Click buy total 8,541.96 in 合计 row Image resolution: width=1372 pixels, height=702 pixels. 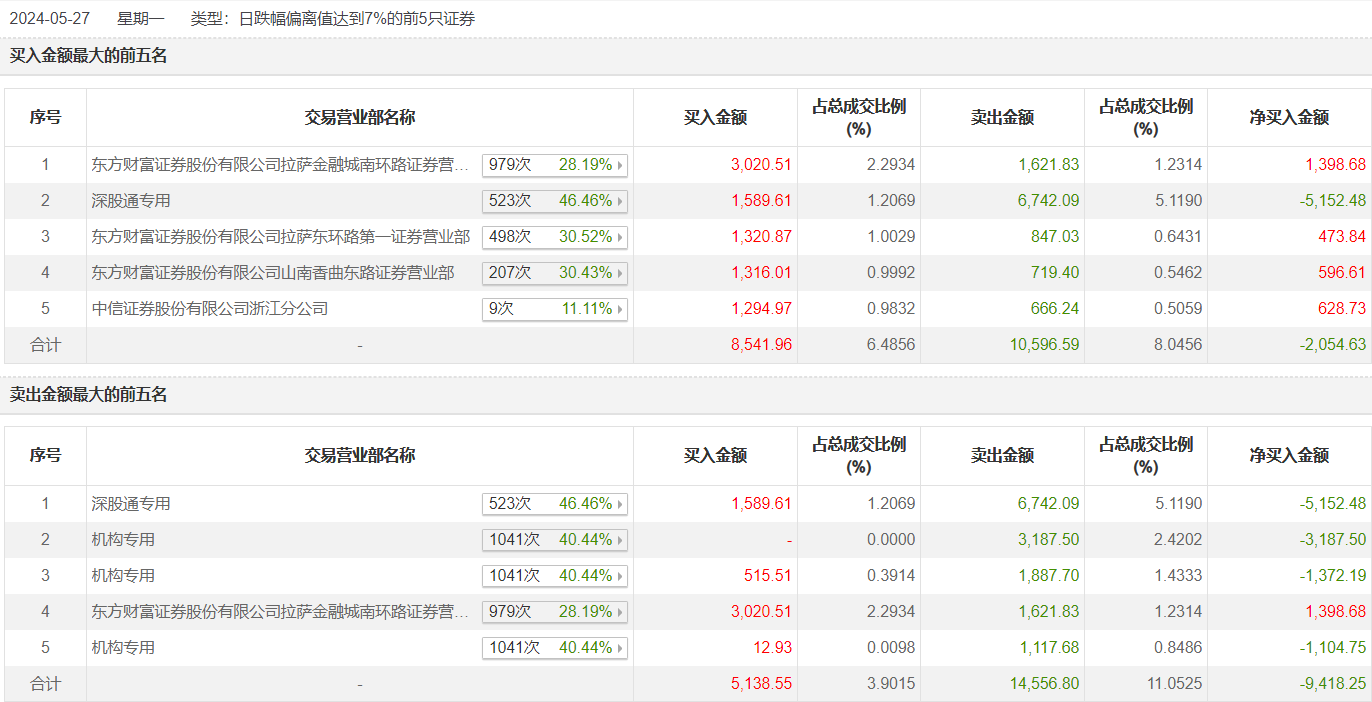(x=761, y=345)
